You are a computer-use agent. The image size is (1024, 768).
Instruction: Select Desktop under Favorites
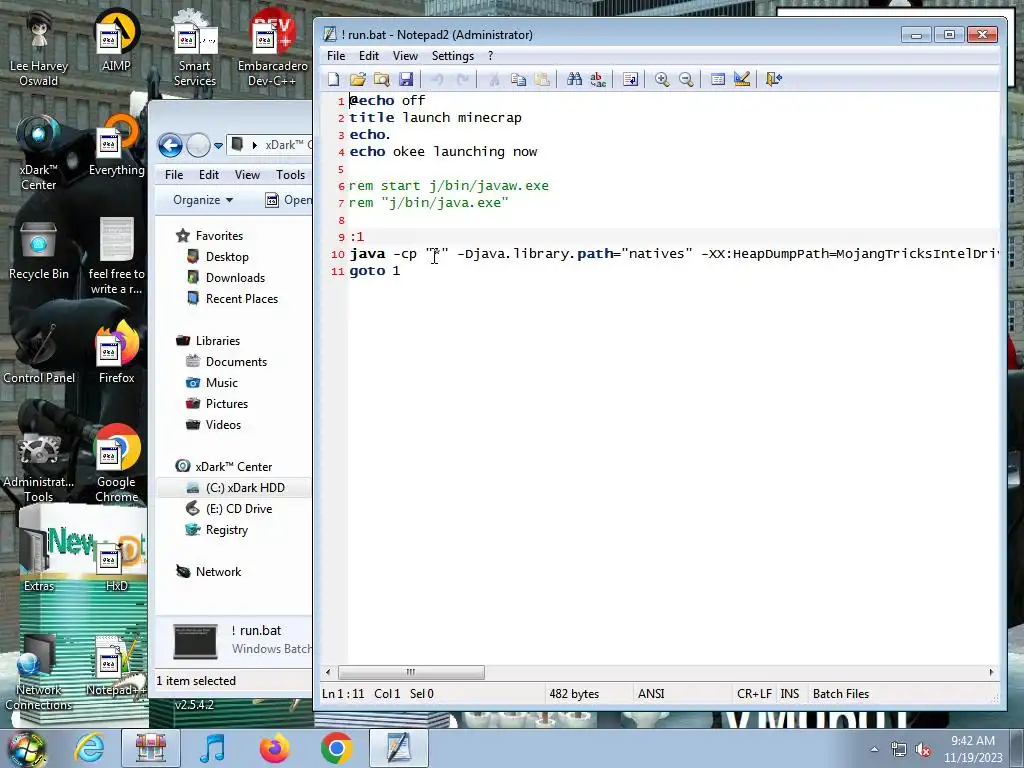coord(227,257)
